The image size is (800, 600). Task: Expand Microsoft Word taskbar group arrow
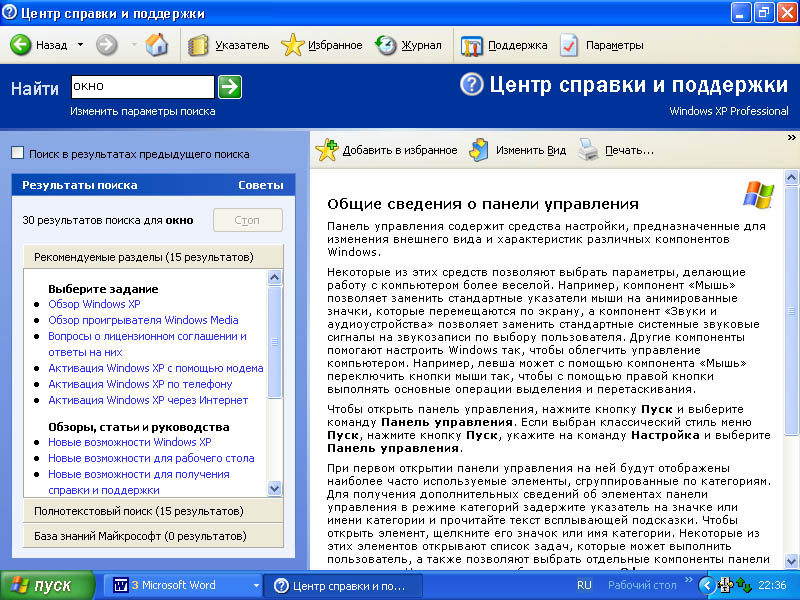[256, 586]
